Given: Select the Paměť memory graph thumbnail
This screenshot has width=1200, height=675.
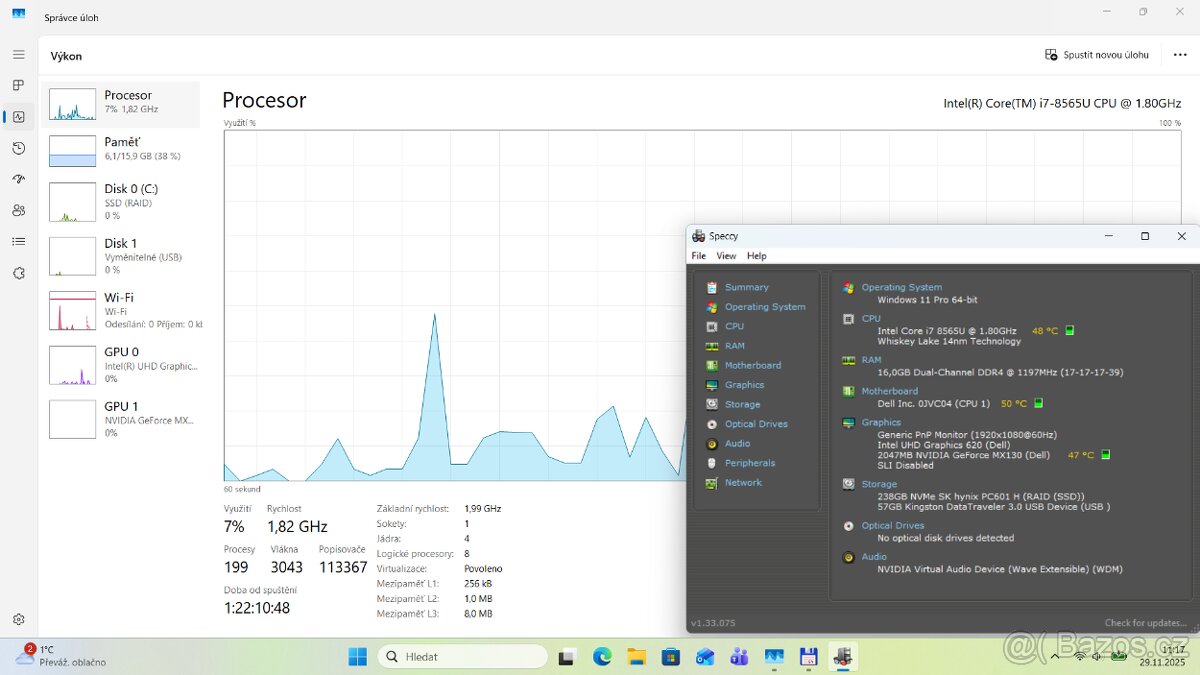Looking at the screenshot, I should [x=73, y=151].
